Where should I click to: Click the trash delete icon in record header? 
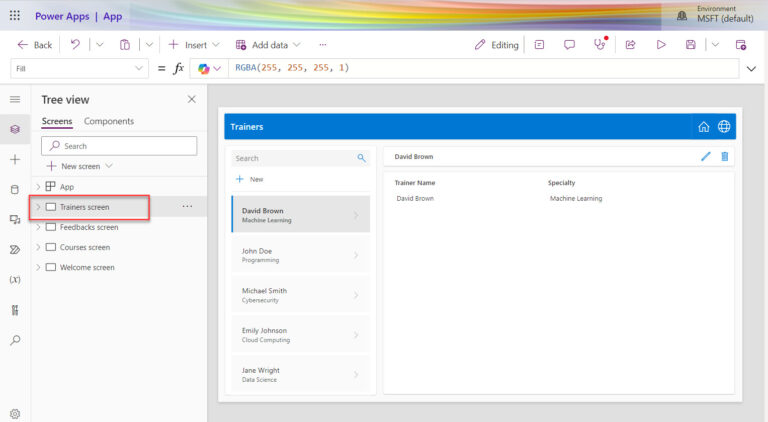pyautogui.click(x=724, y=157)
